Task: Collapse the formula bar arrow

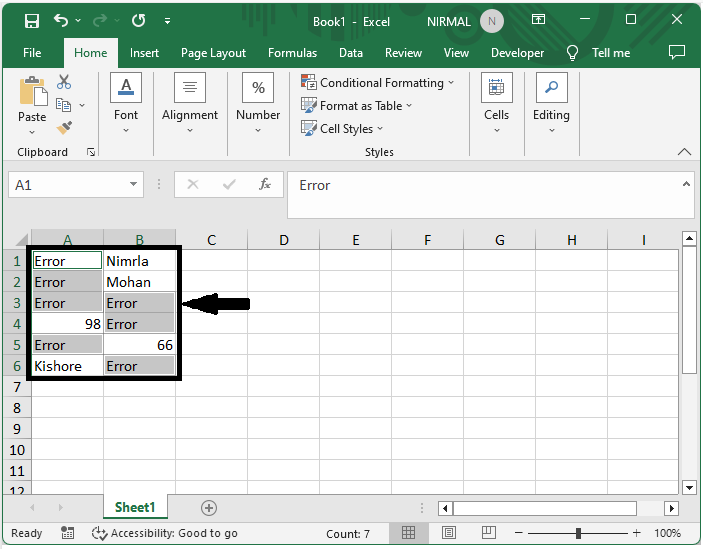Action: click(x=686, y=184)
